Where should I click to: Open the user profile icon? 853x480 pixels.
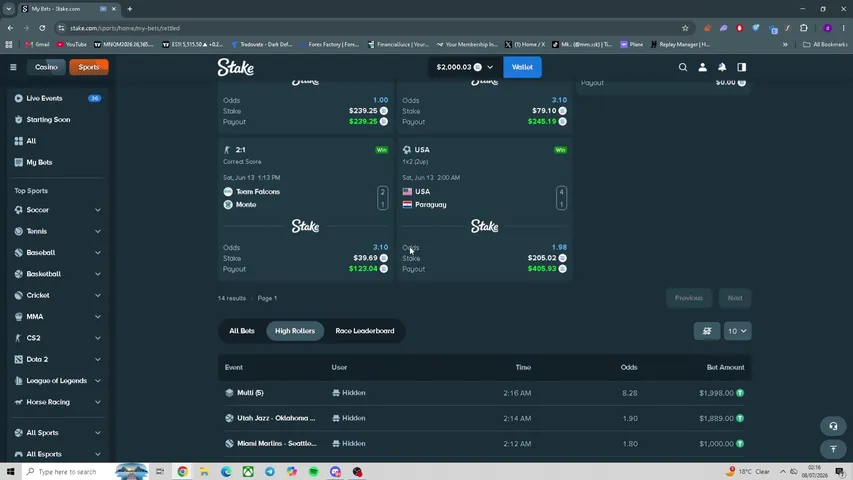click(x=702, y=67)
